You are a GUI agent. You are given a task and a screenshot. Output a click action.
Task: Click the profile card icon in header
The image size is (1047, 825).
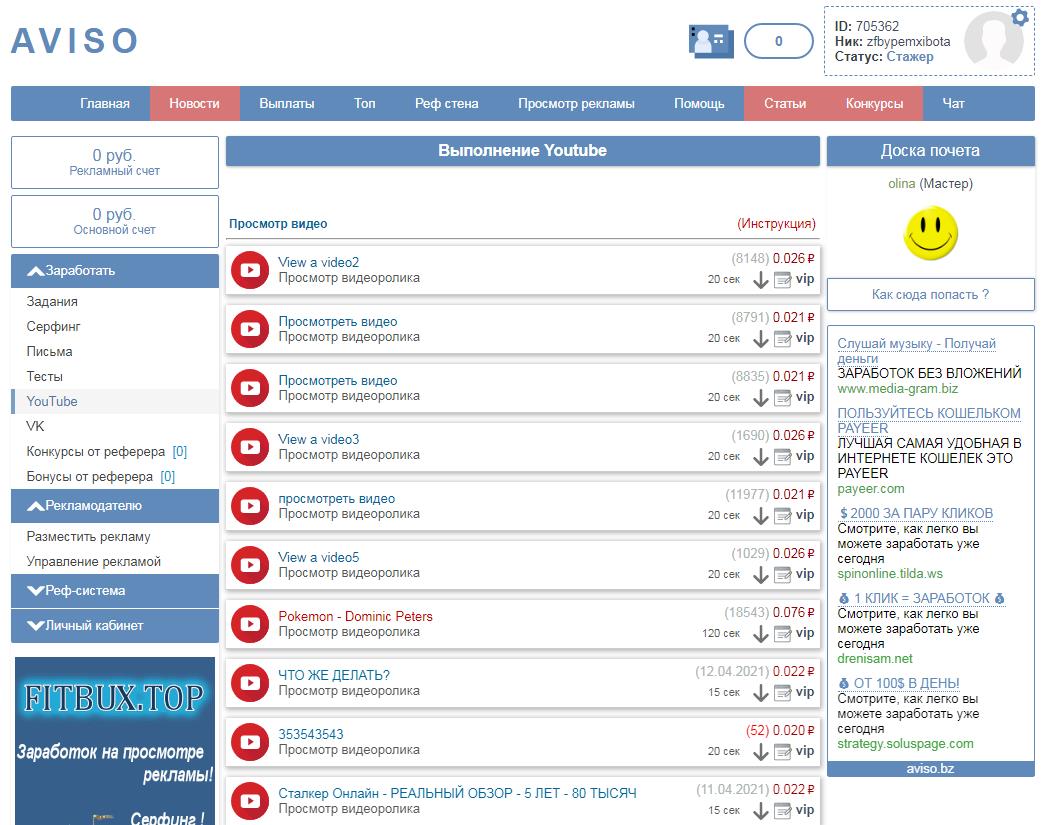pos(711,41)
